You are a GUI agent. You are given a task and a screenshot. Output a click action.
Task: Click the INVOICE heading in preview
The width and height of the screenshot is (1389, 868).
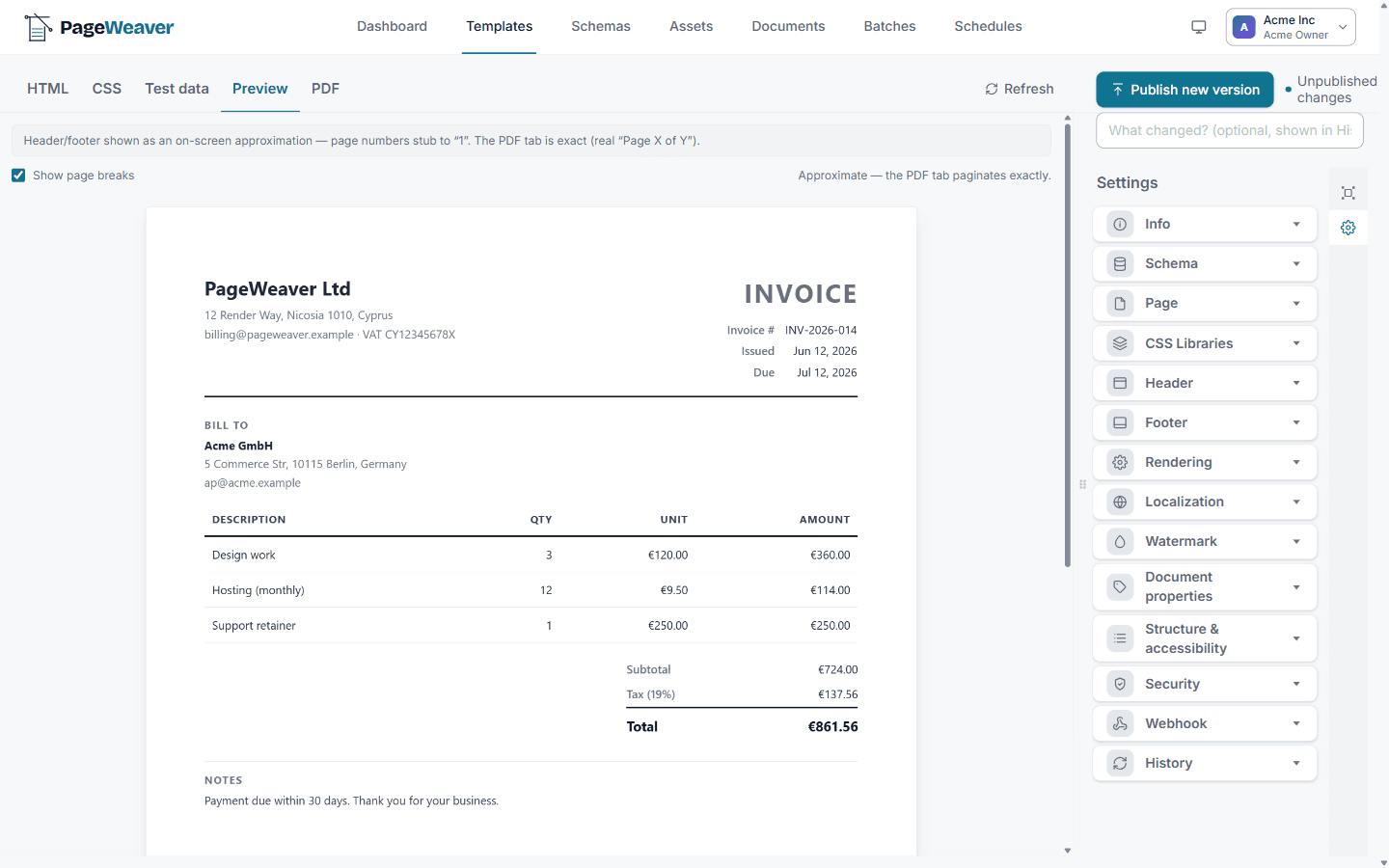point(801,294)
